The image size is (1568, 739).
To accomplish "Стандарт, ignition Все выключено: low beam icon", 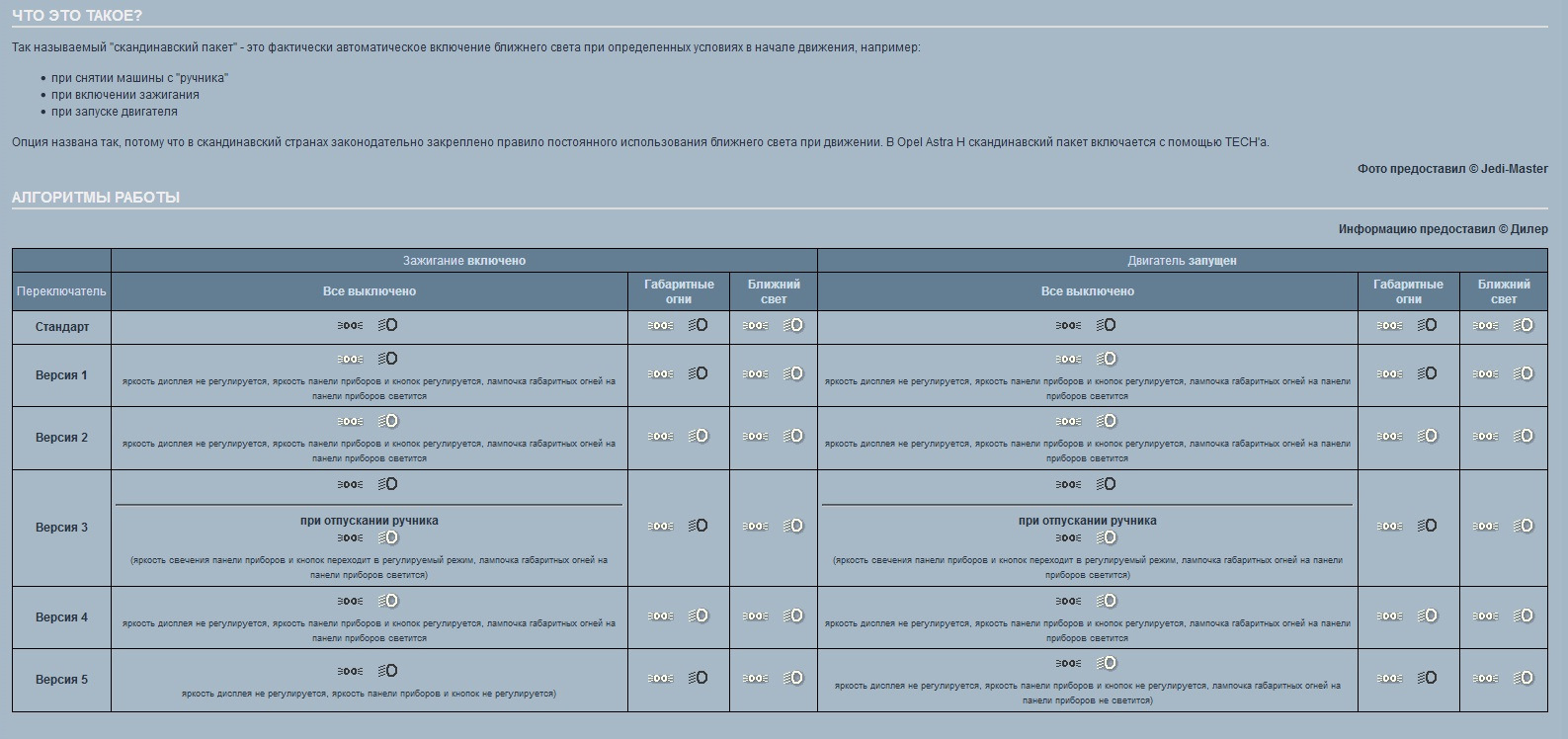I will click(387, 325).
